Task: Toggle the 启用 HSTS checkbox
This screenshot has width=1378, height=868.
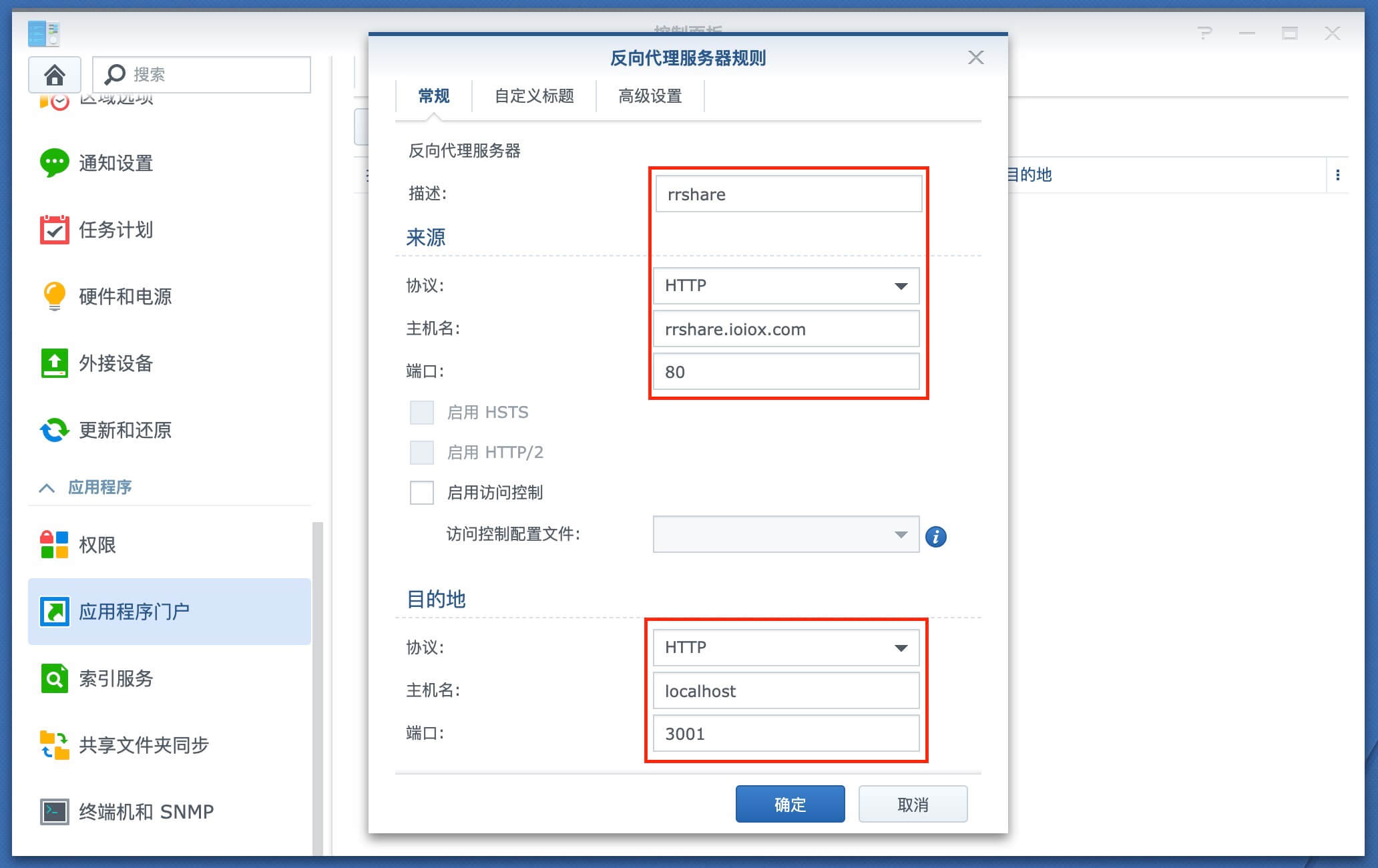Action: [421, 413]
